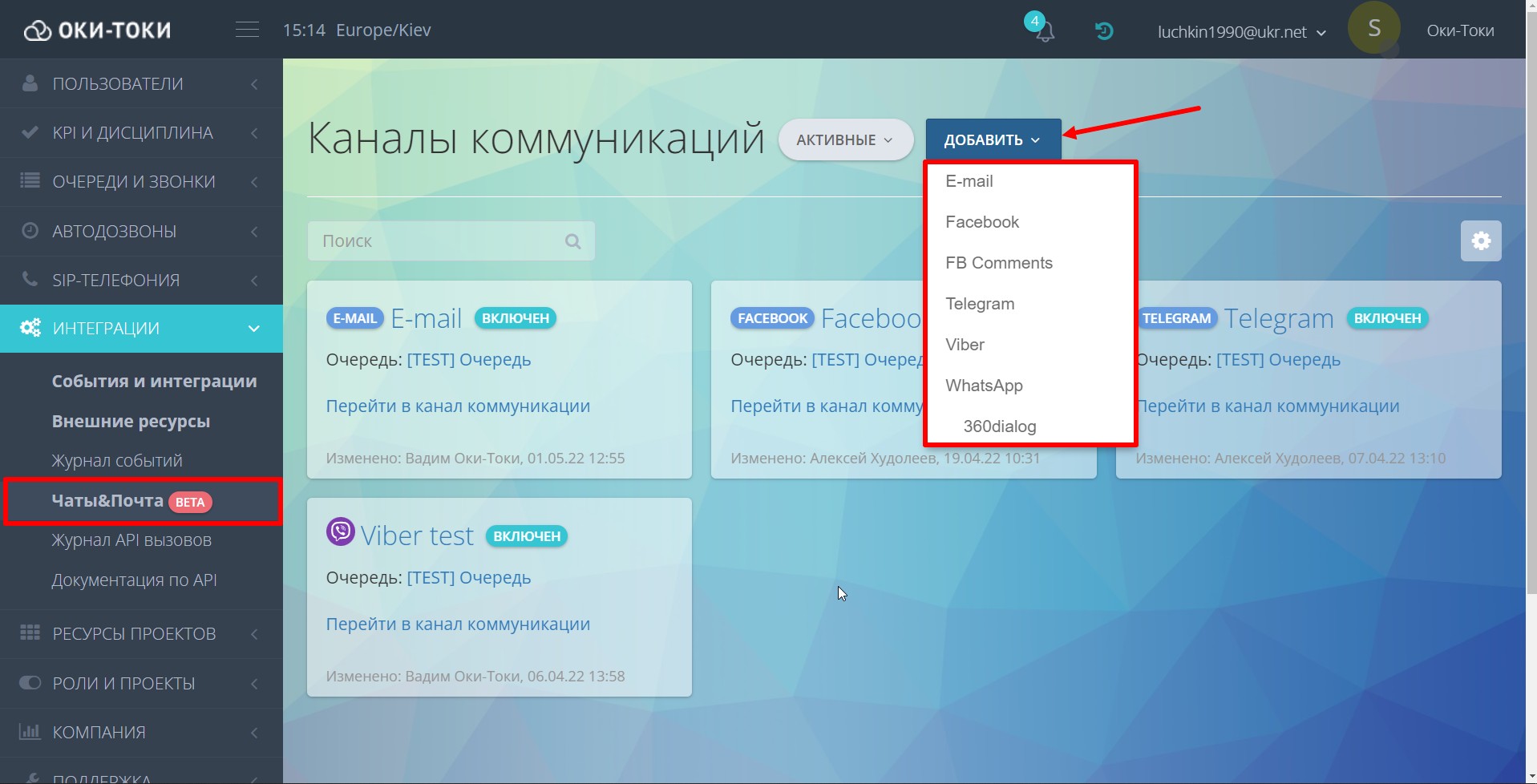The height and width of the screenshot is (784, 1537).
Task: Click the Роли и проекты toggle icon
Action: point(30,682)
